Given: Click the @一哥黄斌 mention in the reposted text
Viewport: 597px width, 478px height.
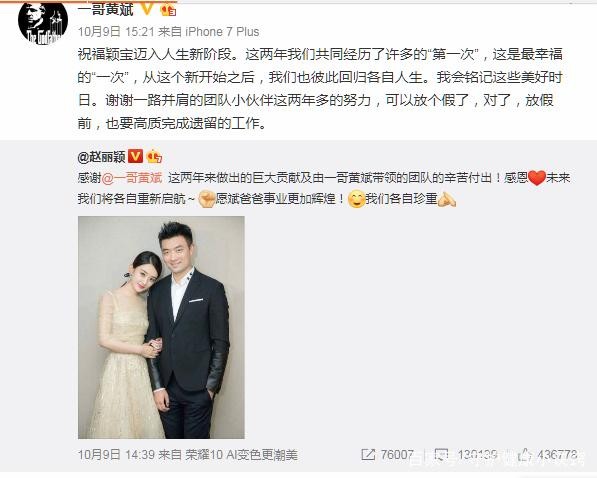Looking at the screenshot, I should [132, 178].
